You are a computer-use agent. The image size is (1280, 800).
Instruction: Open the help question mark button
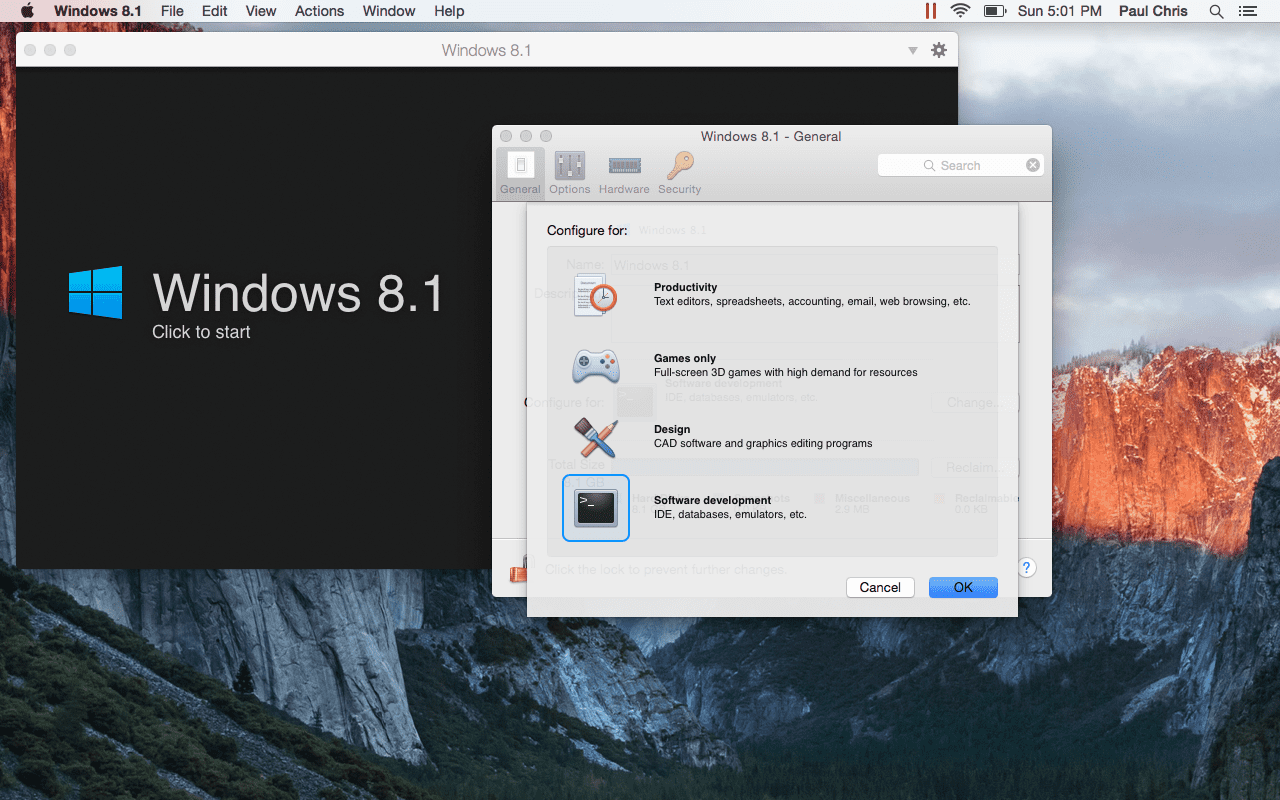tap(1027, 568)
